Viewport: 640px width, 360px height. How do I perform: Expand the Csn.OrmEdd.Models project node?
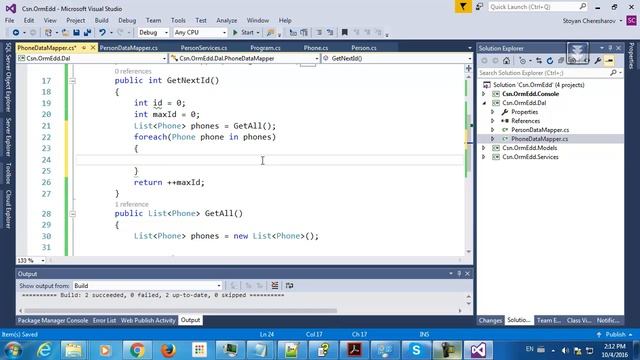point(484,148)
